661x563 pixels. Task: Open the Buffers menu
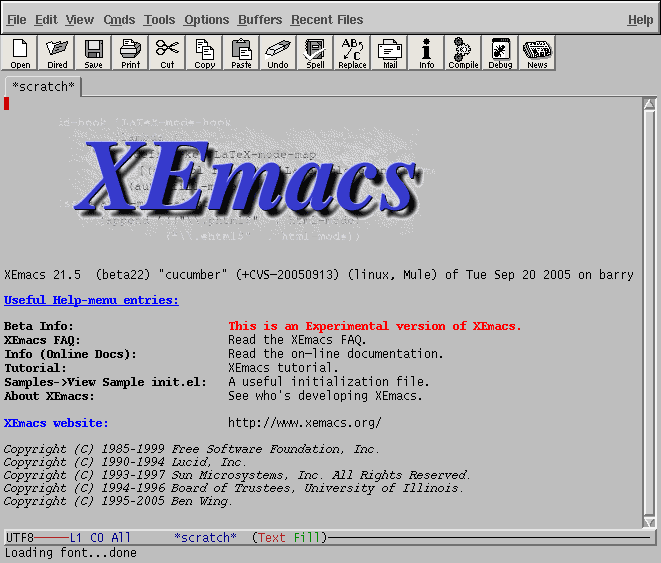pos(260,20)
